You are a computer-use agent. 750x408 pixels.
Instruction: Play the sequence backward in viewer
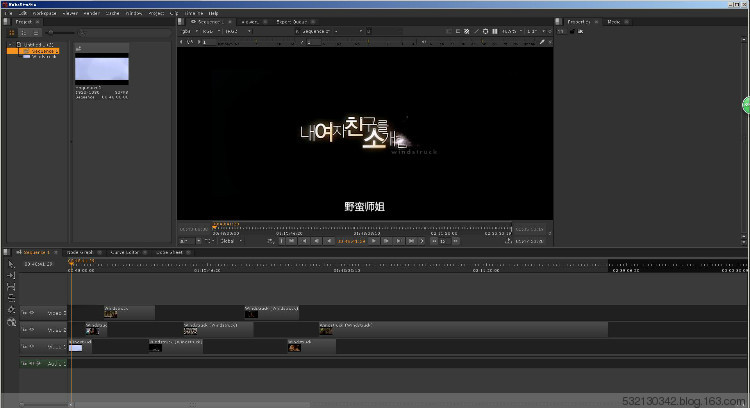(329, 241)
